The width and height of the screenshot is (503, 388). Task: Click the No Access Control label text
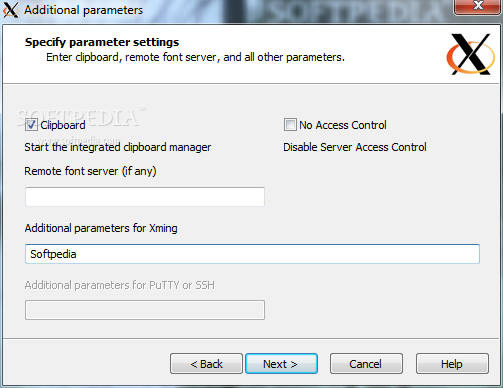click(343, 125)
